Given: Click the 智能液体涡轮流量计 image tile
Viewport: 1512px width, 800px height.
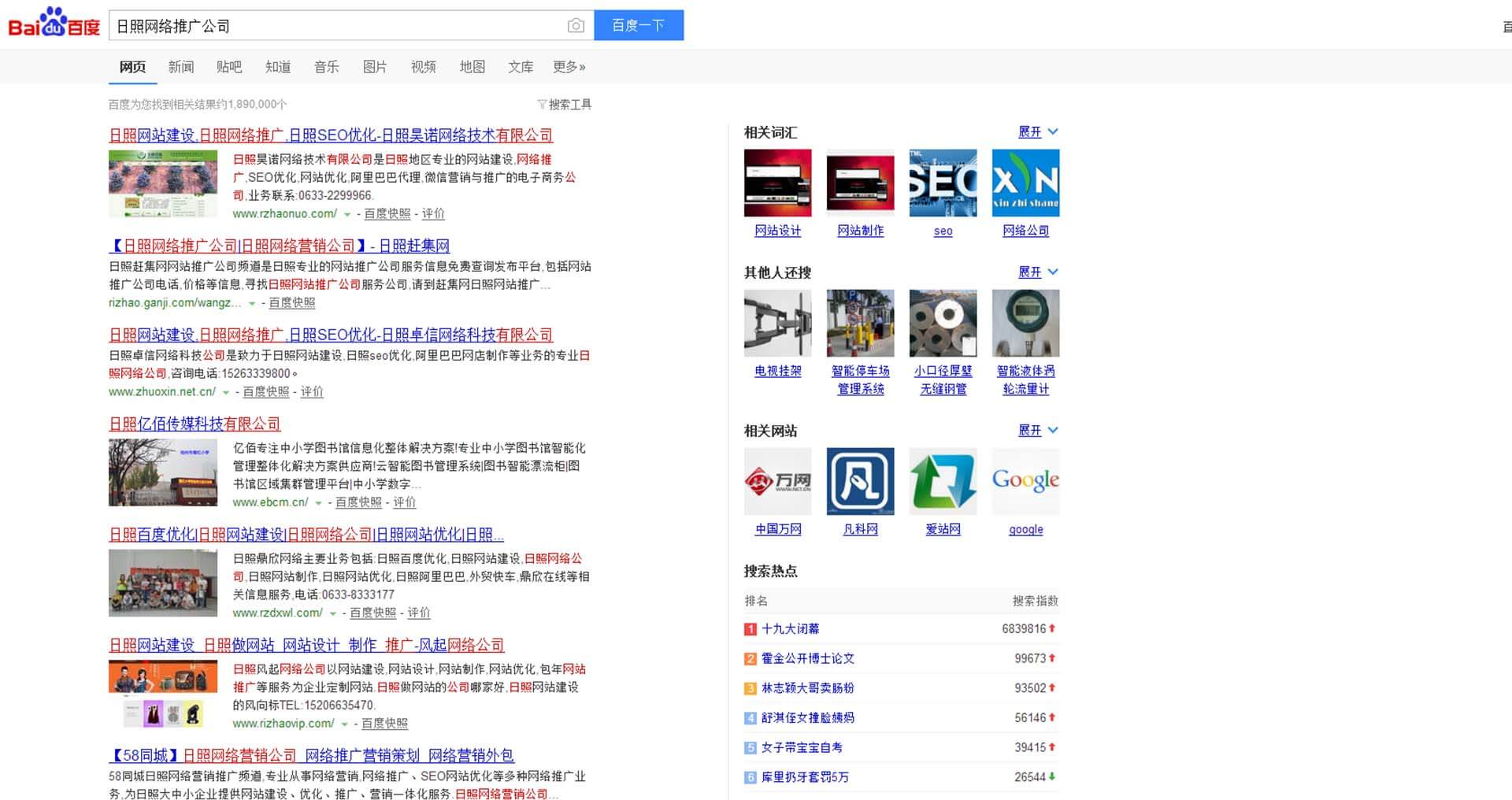Looking at the screenshot, I should (x=1026, y=323).
